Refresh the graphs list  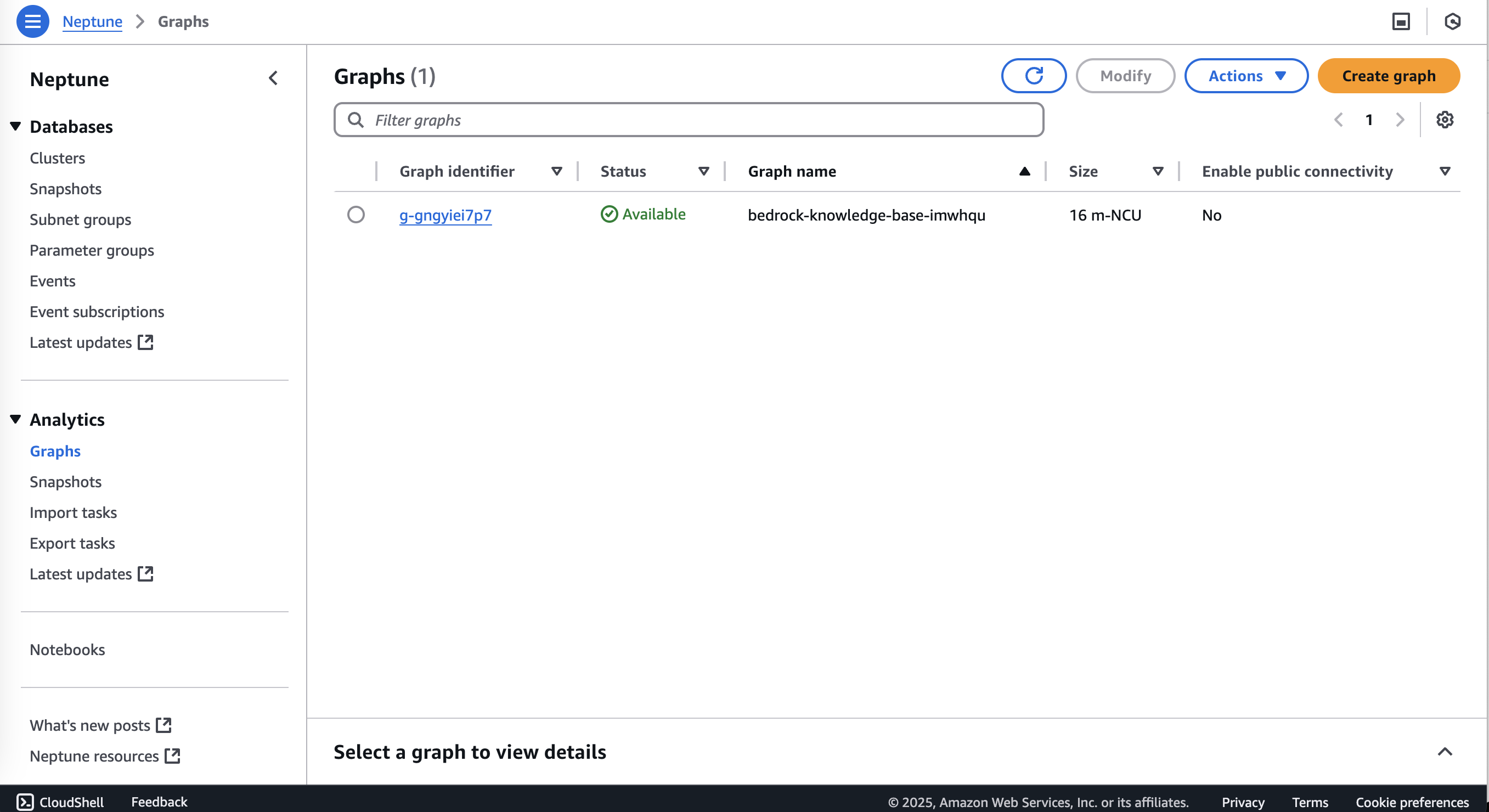point(1034,76)
